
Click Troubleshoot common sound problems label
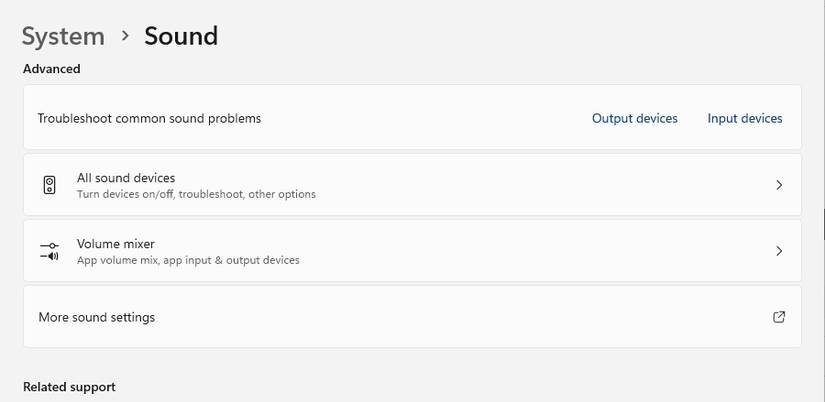click(149, 118)
